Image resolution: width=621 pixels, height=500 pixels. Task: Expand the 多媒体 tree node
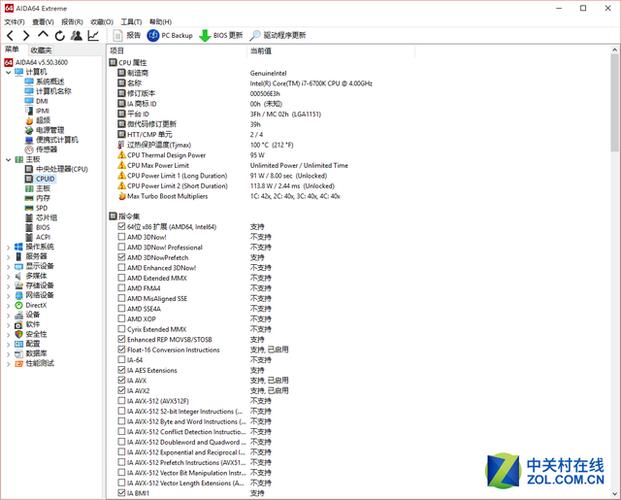(x=8, y=276)
